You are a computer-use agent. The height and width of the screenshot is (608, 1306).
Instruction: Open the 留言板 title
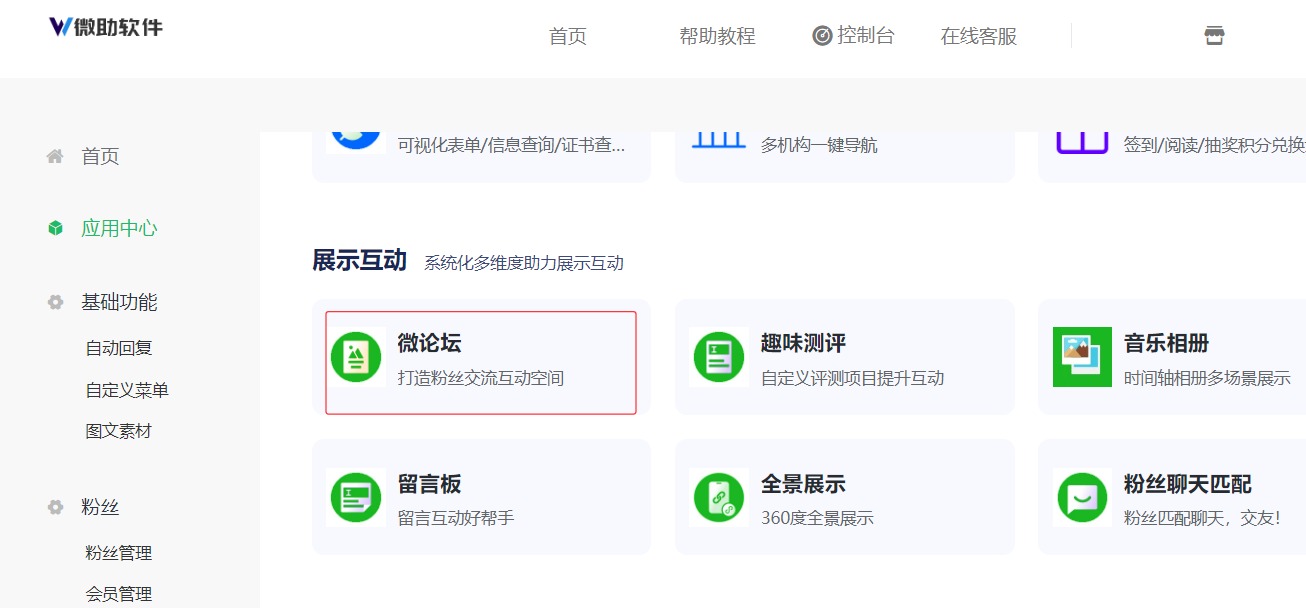coord(429,484)
